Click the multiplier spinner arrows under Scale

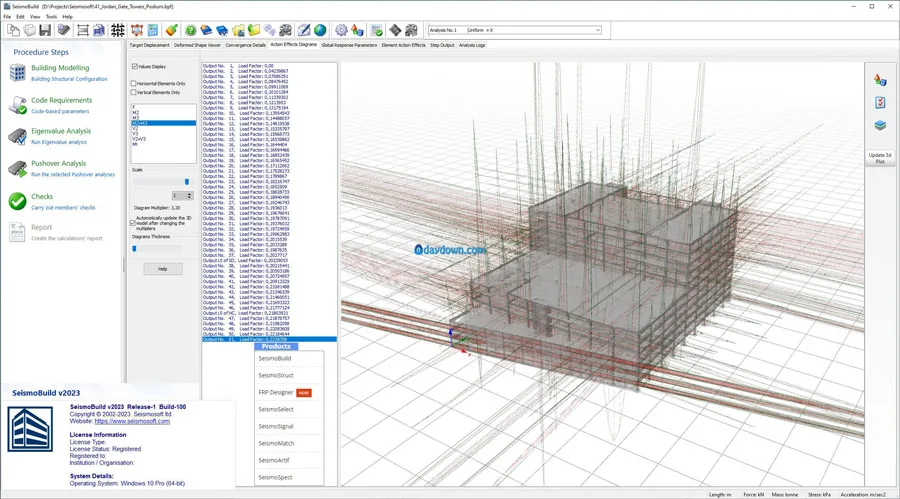tap(189, 196)
